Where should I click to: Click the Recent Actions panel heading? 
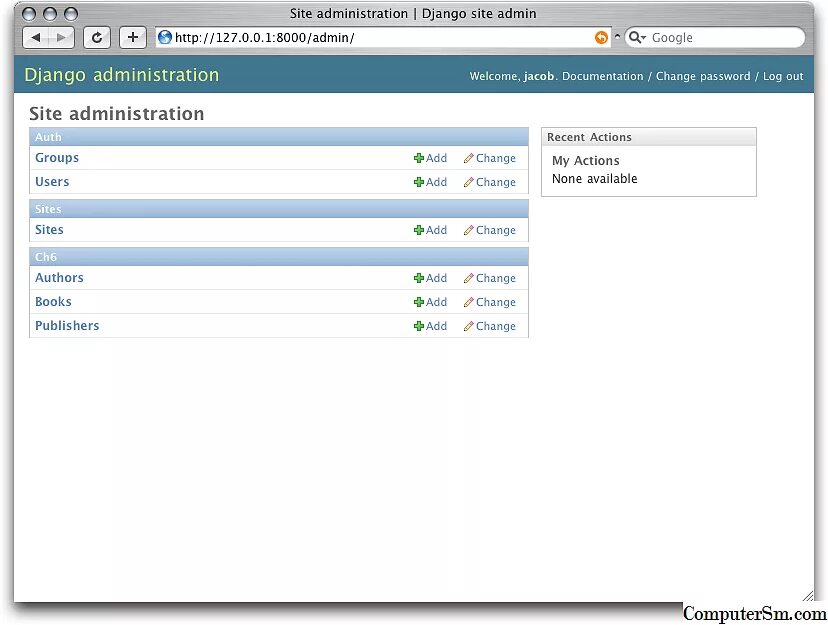click(589, 137)
